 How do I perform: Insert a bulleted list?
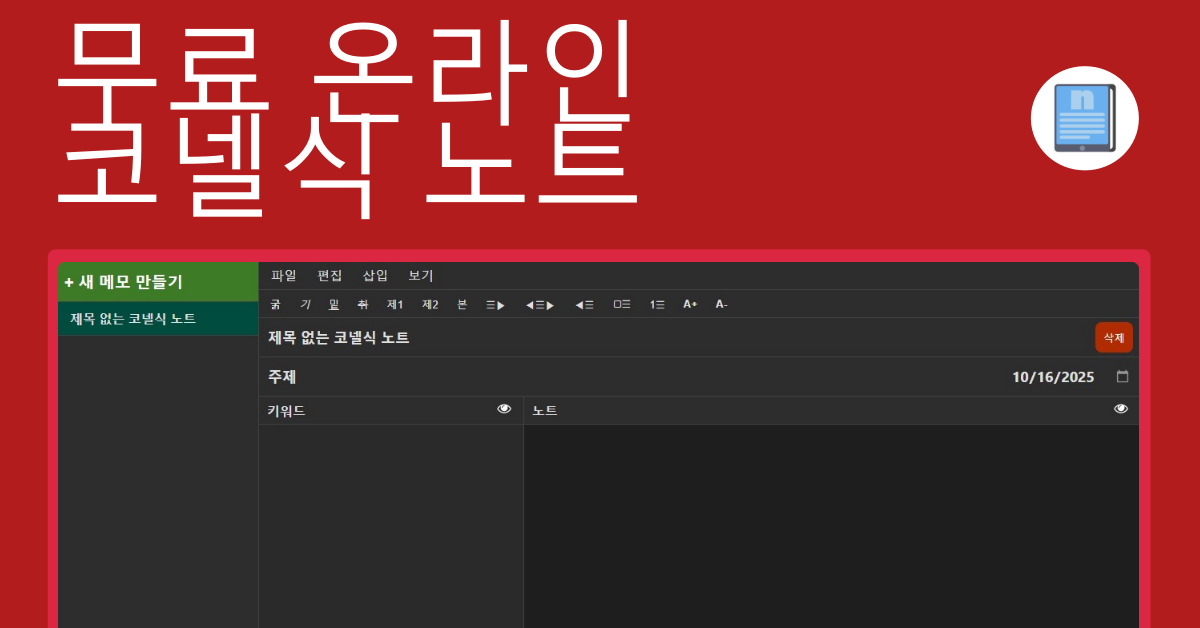[x=622, y=304]
